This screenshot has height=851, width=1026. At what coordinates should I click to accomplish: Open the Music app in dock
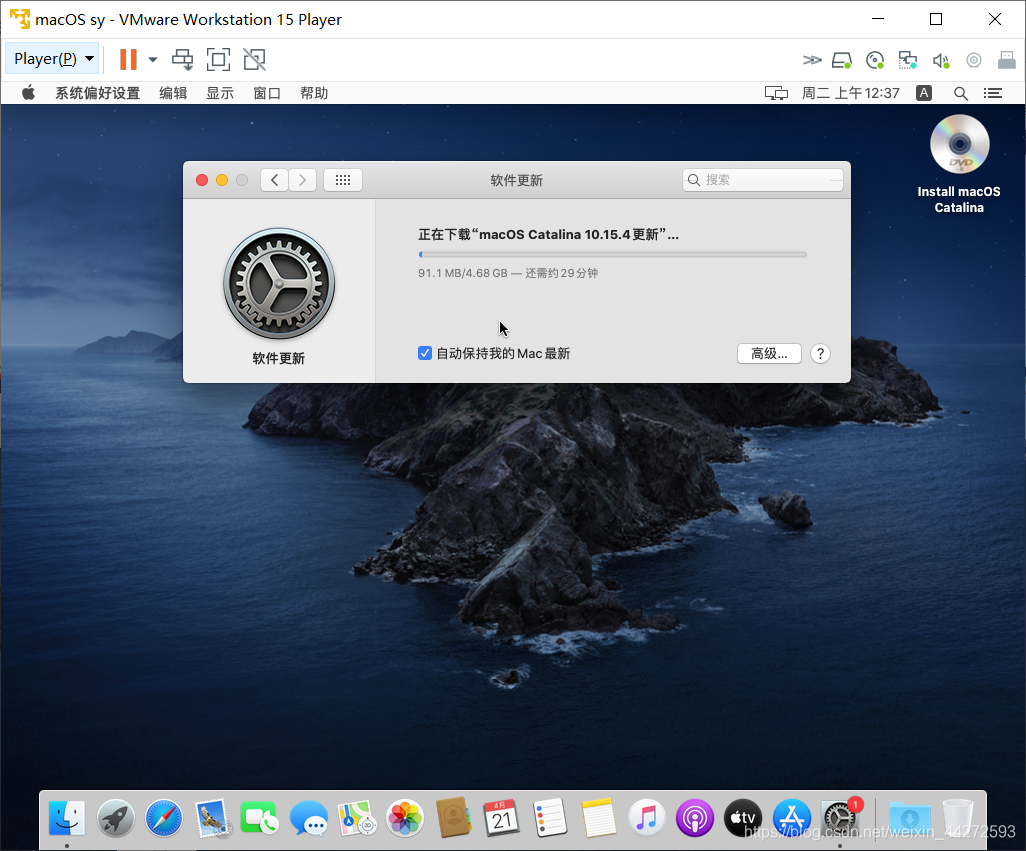click(x=646, y=818)
